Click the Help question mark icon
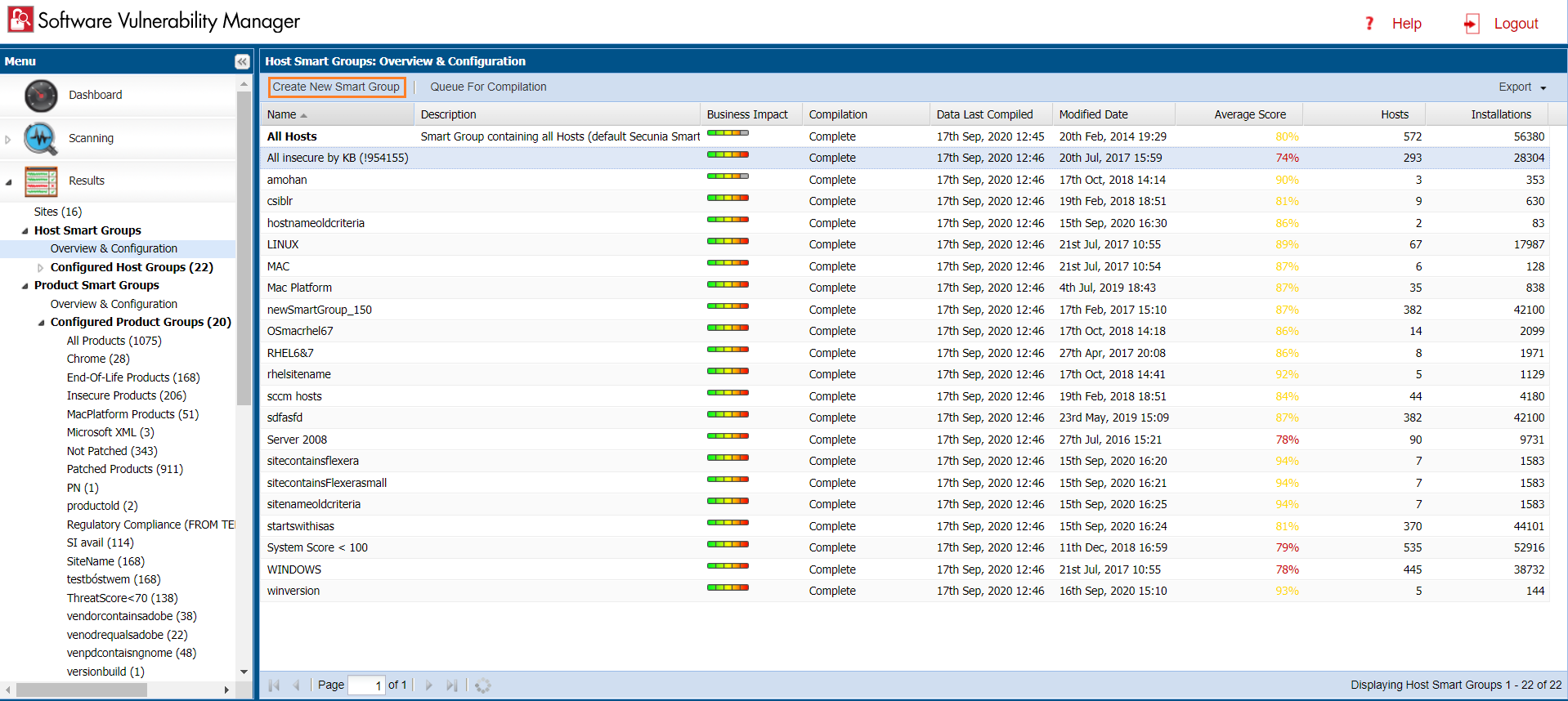 click(1369, 24)
